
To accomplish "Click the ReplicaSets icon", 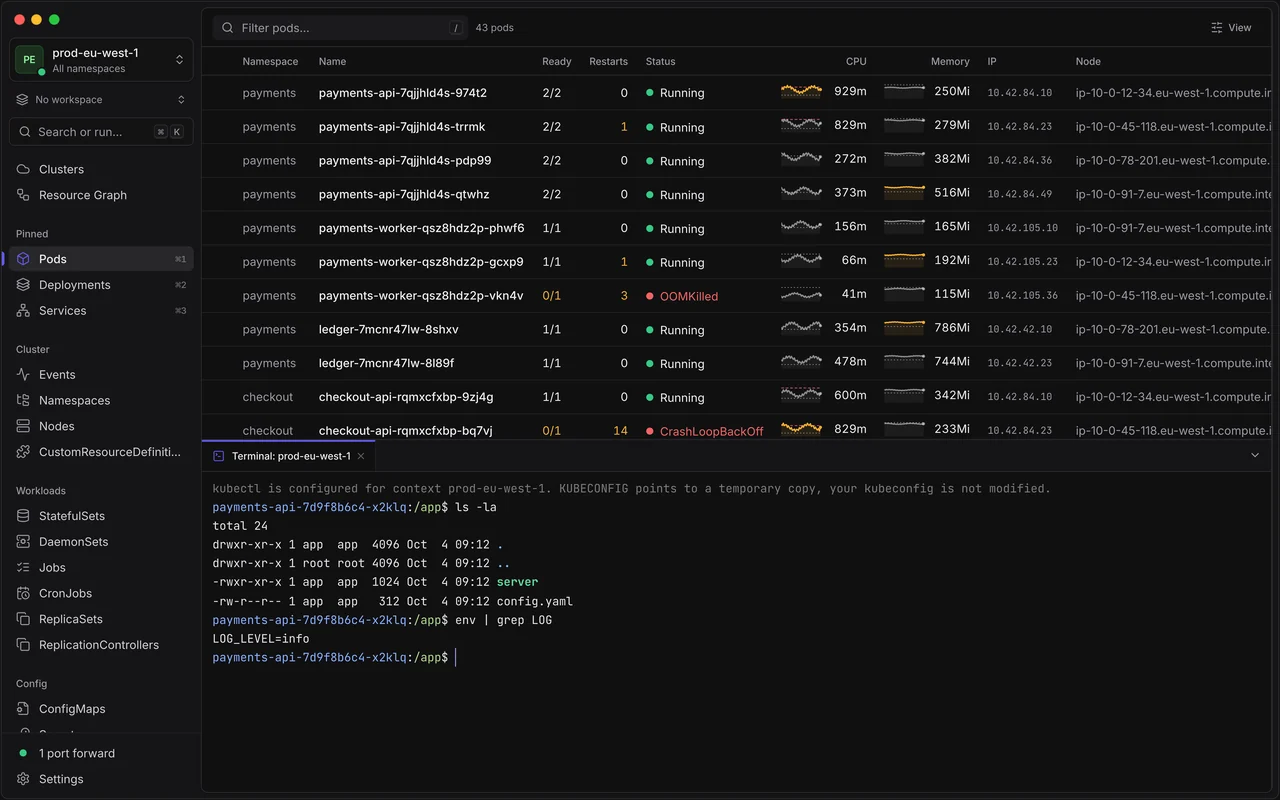I will 23,619.
